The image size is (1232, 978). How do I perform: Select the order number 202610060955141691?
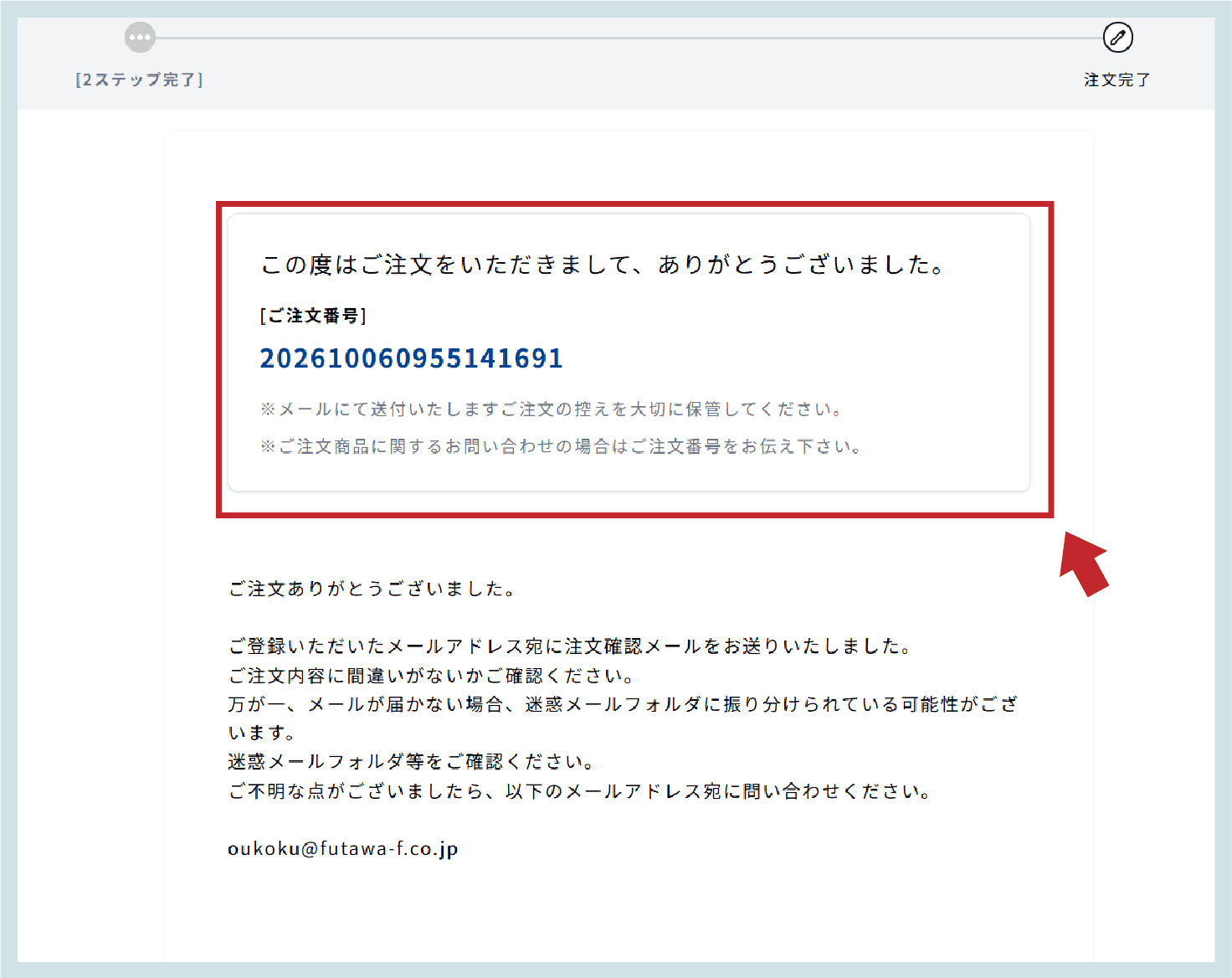pyautogui.click(x=411, y=358)
